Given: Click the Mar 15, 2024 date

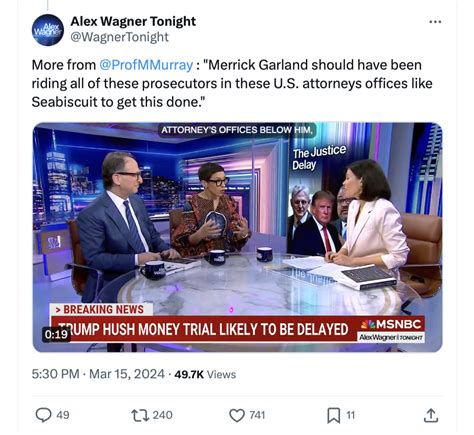Looking at the screenshot, I should (x=127, y=374).
